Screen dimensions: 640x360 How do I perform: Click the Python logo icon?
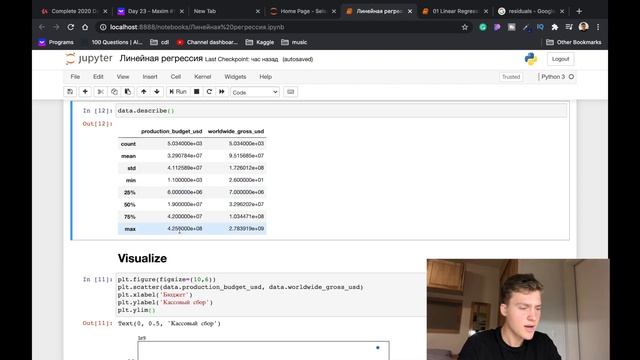pyautogui.click(x=531, y=59)
